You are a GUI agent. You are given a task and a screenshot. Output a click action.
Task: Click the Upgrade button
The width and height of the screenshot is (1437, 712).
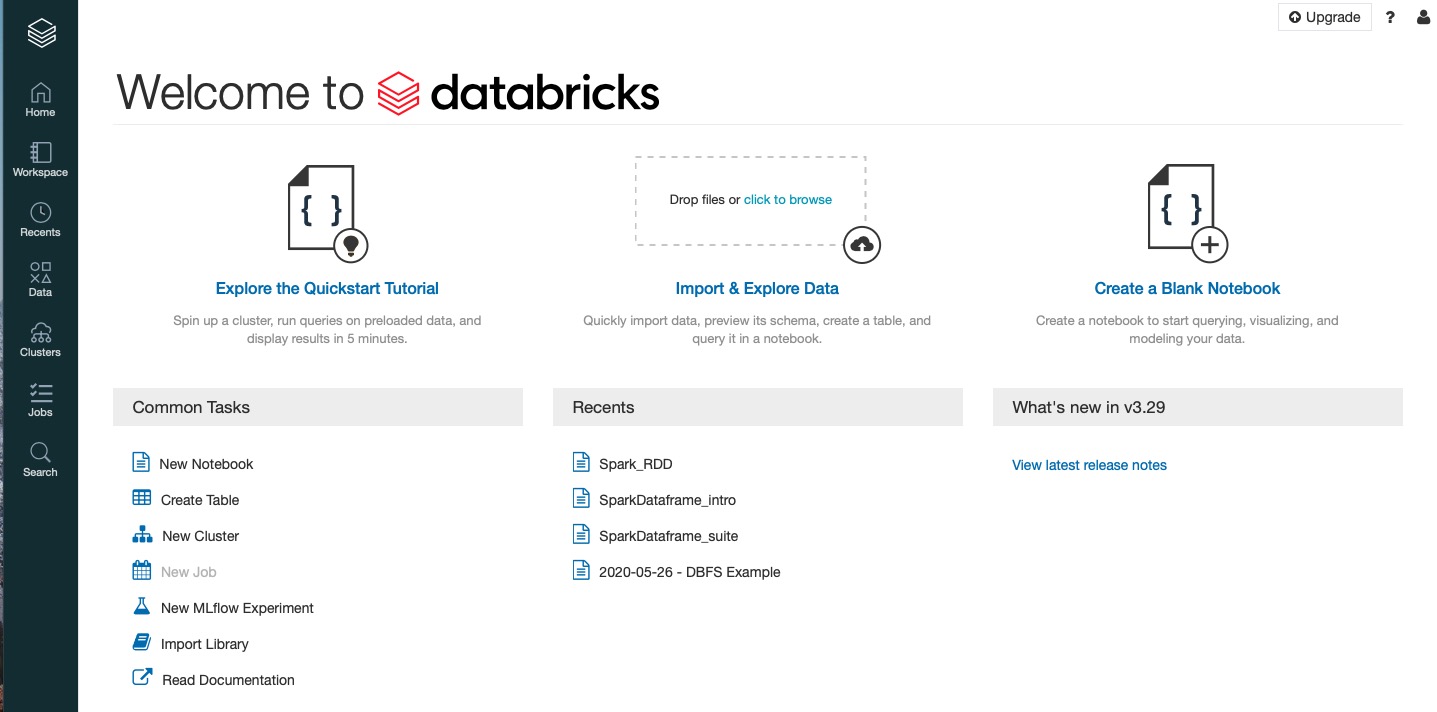tap(1324, 17)
